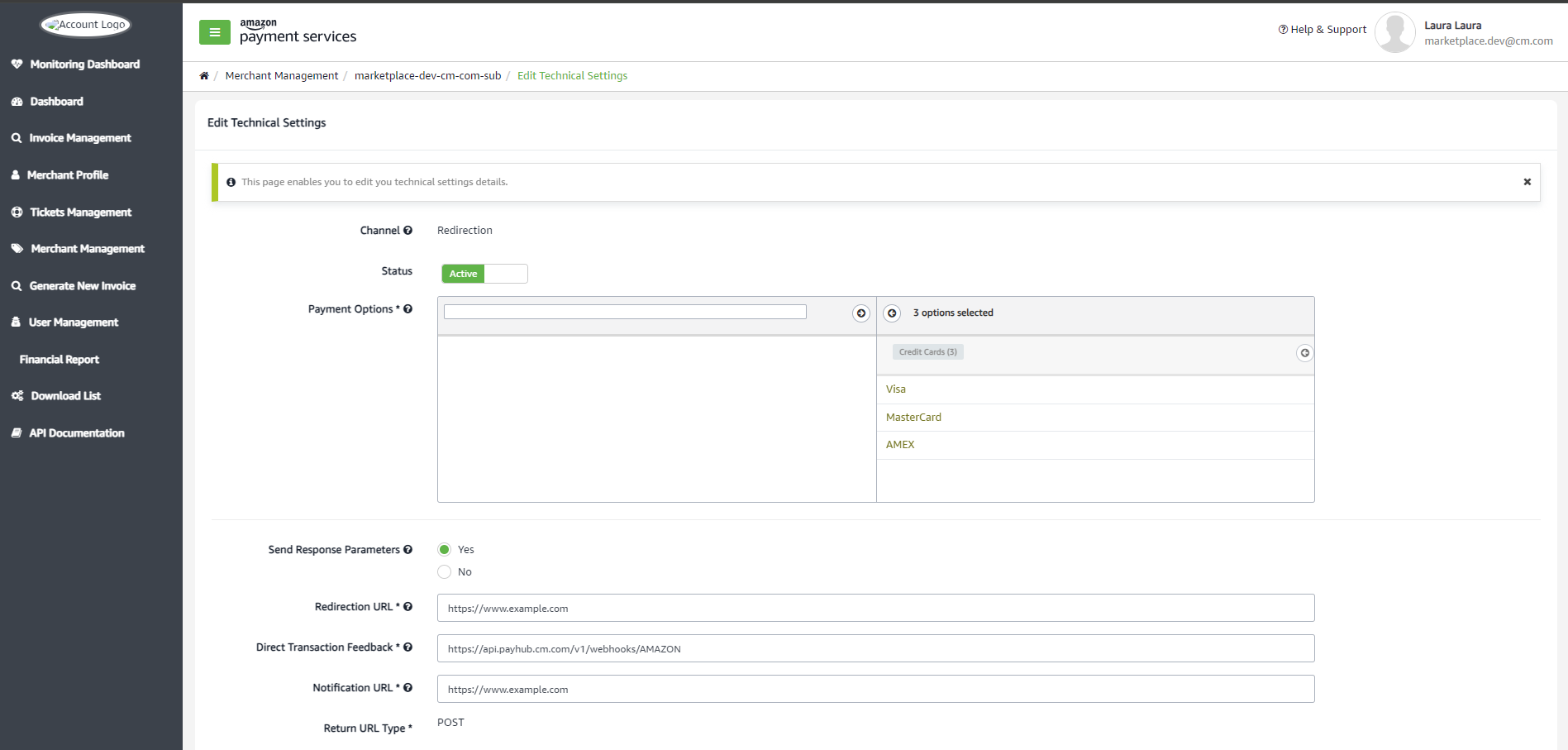Click the Channel help question icon
This screenshot has width=1568, height=750.
click(407, 231)
